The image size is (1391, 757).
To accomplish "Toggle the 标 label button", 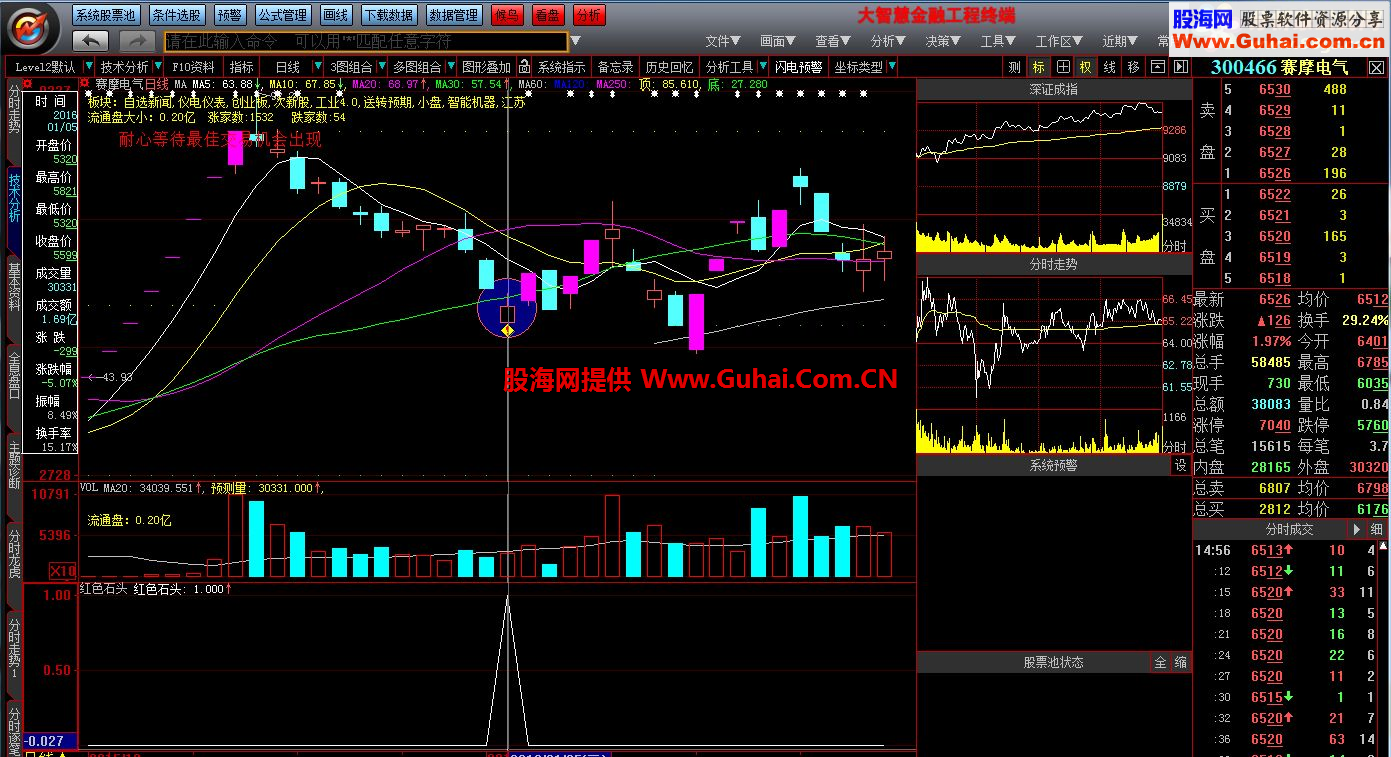I will click(x=1039, y=67).
